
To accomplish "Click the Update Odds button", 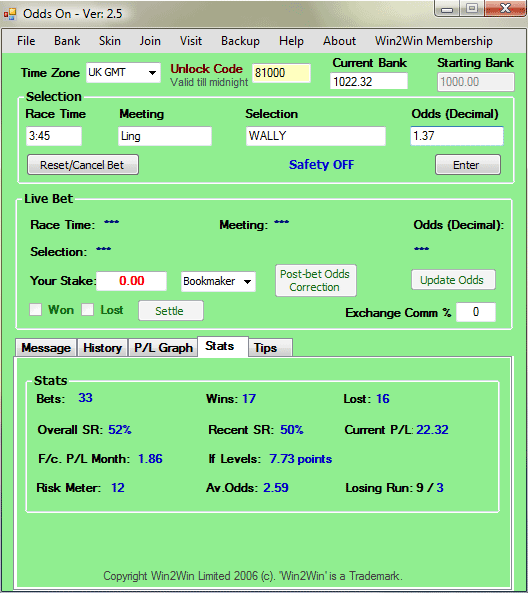I will [x=453, y=280].
